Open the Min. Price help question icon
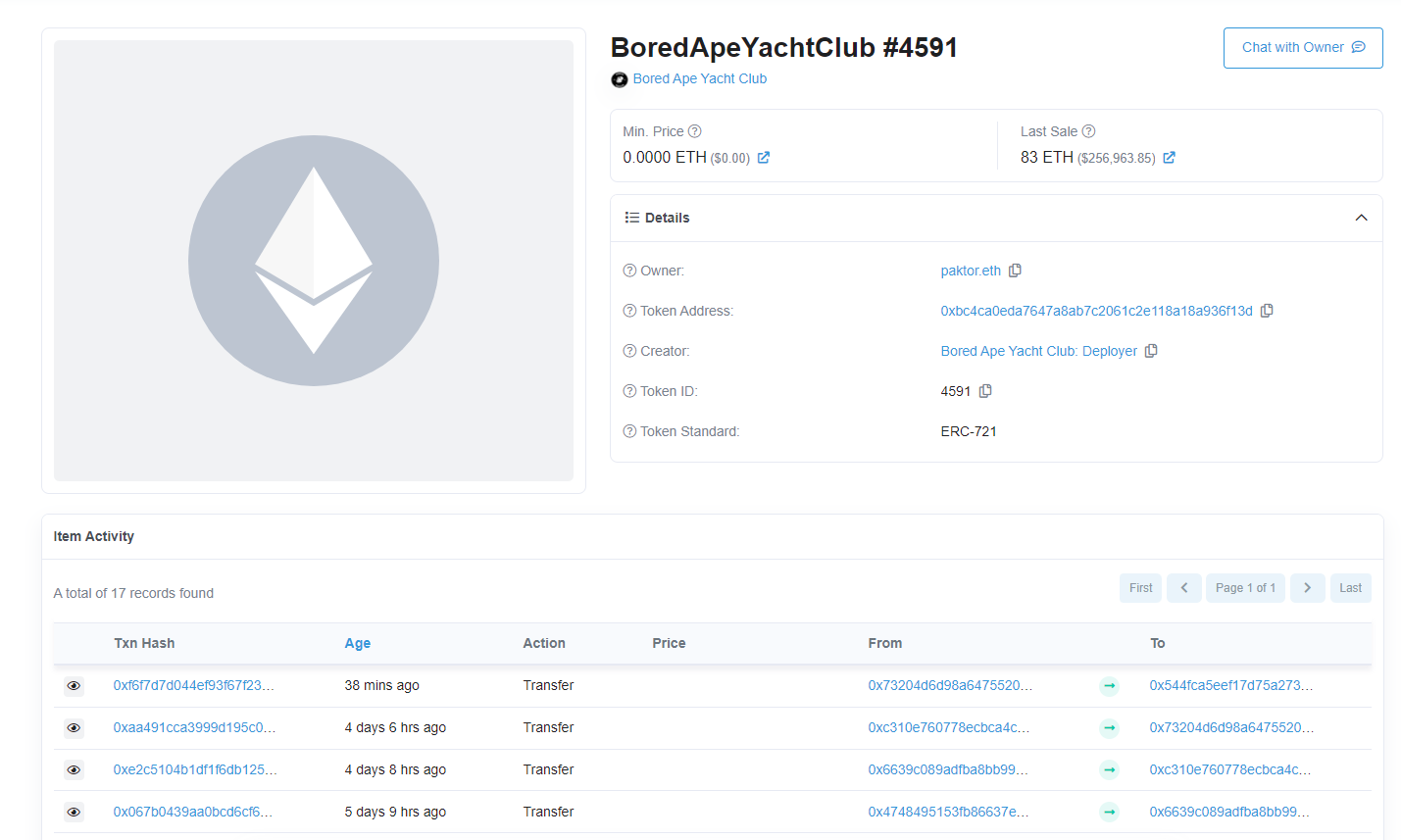This screenshot has width=1401, height=840. coord(695,131)
